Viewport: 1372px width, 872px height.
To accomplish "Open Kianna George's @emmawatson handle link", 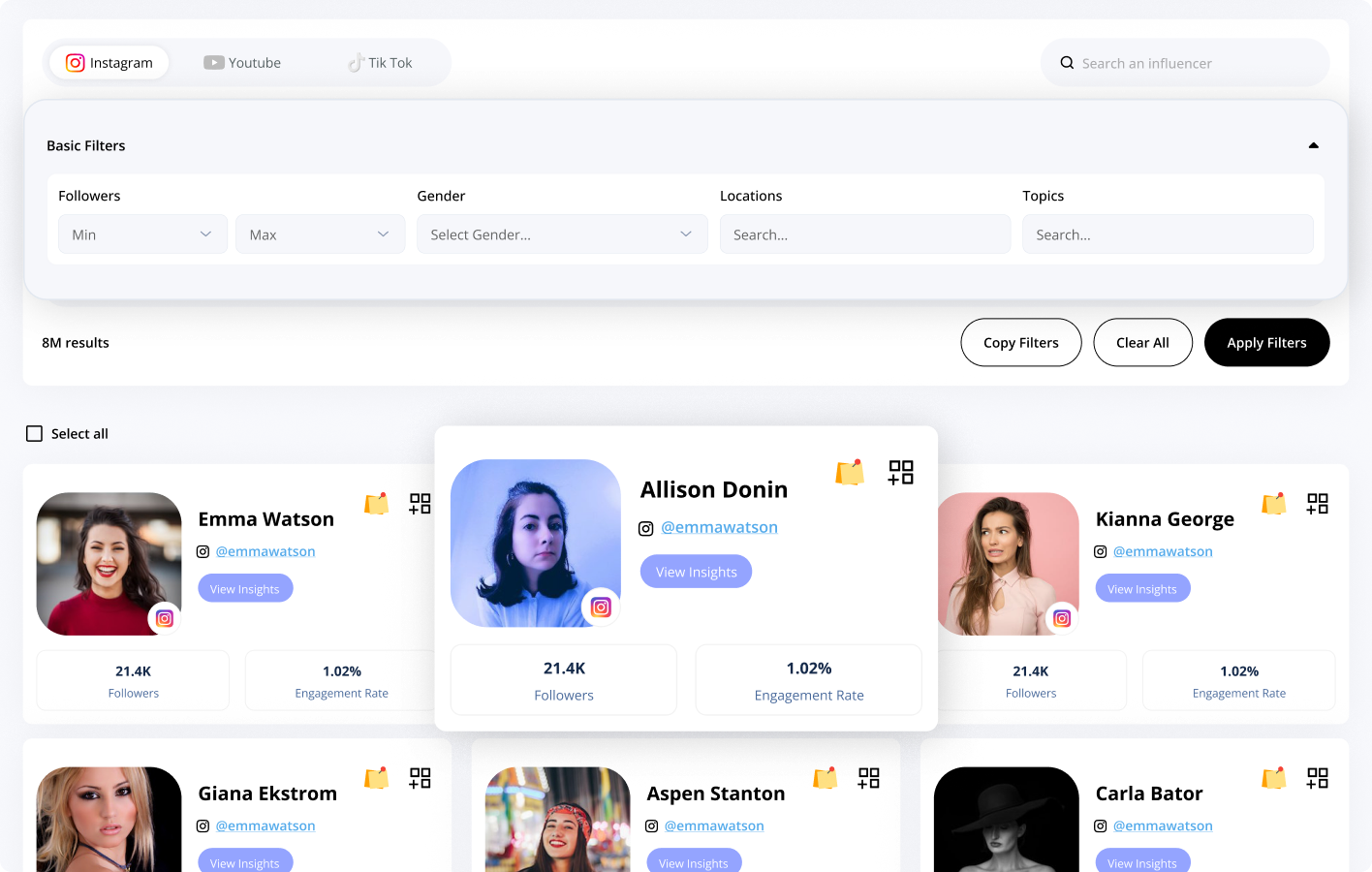I will (1163, 551).
